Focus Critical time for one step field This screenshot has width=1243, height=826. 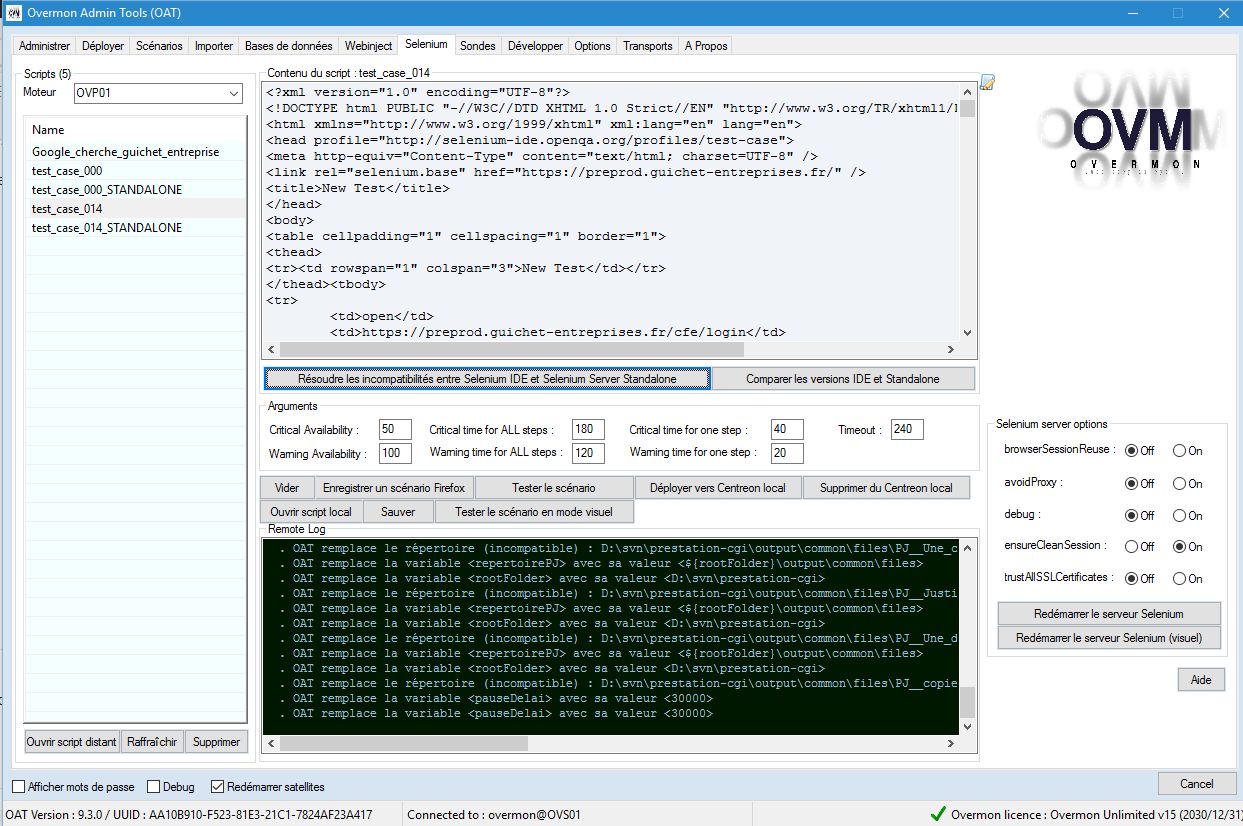click(787, 429)
